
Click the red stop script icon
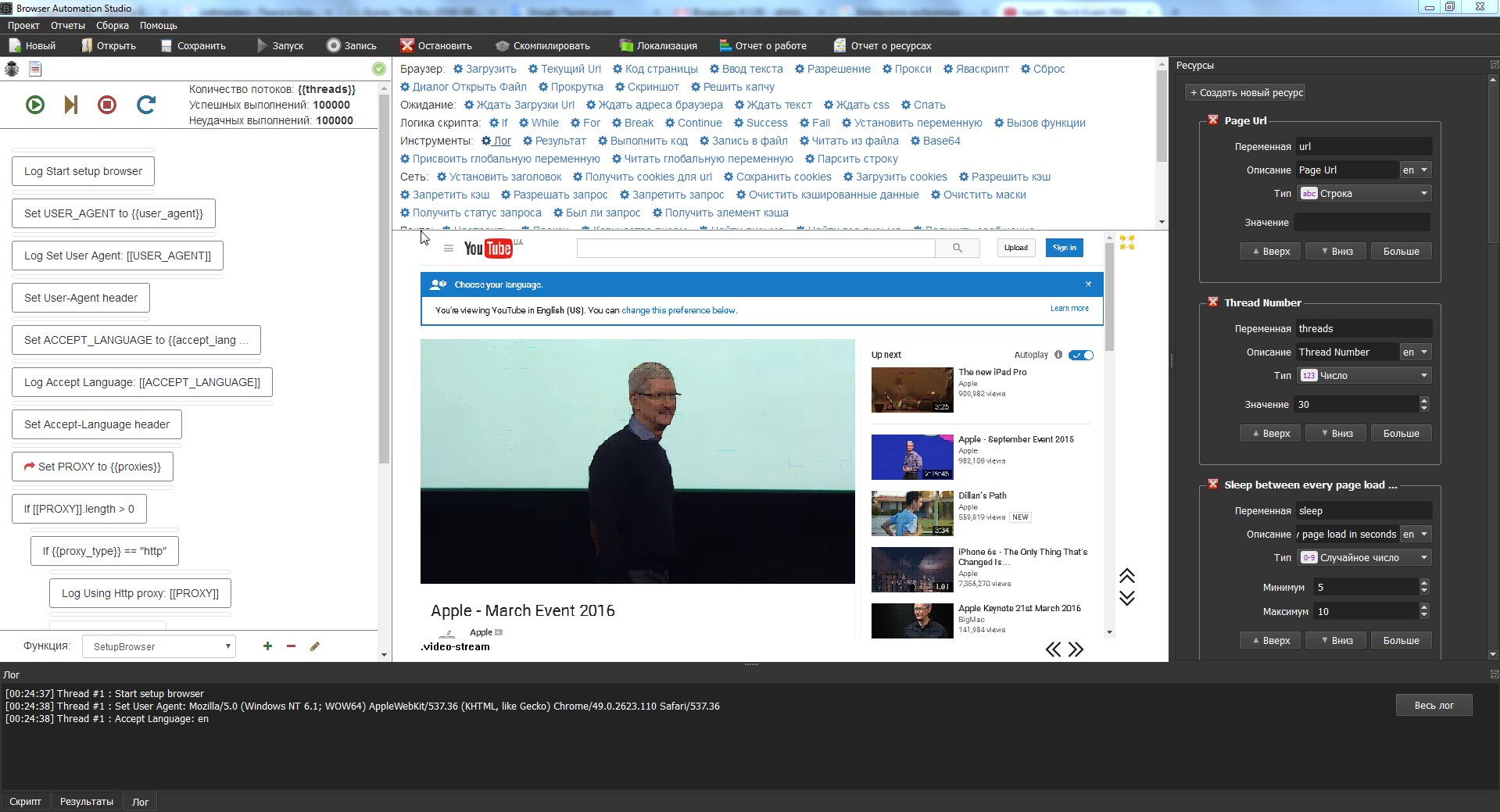(x=107, y=105)
